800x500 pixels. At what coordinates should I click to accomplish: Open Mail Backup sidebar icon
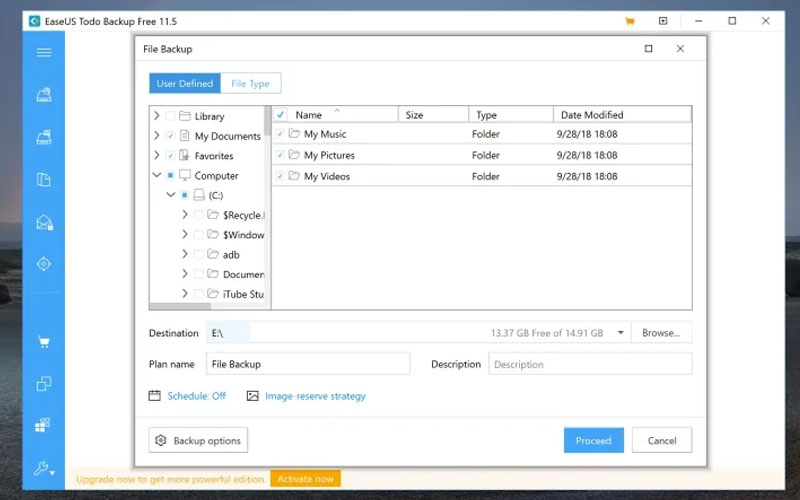point(44,222)
